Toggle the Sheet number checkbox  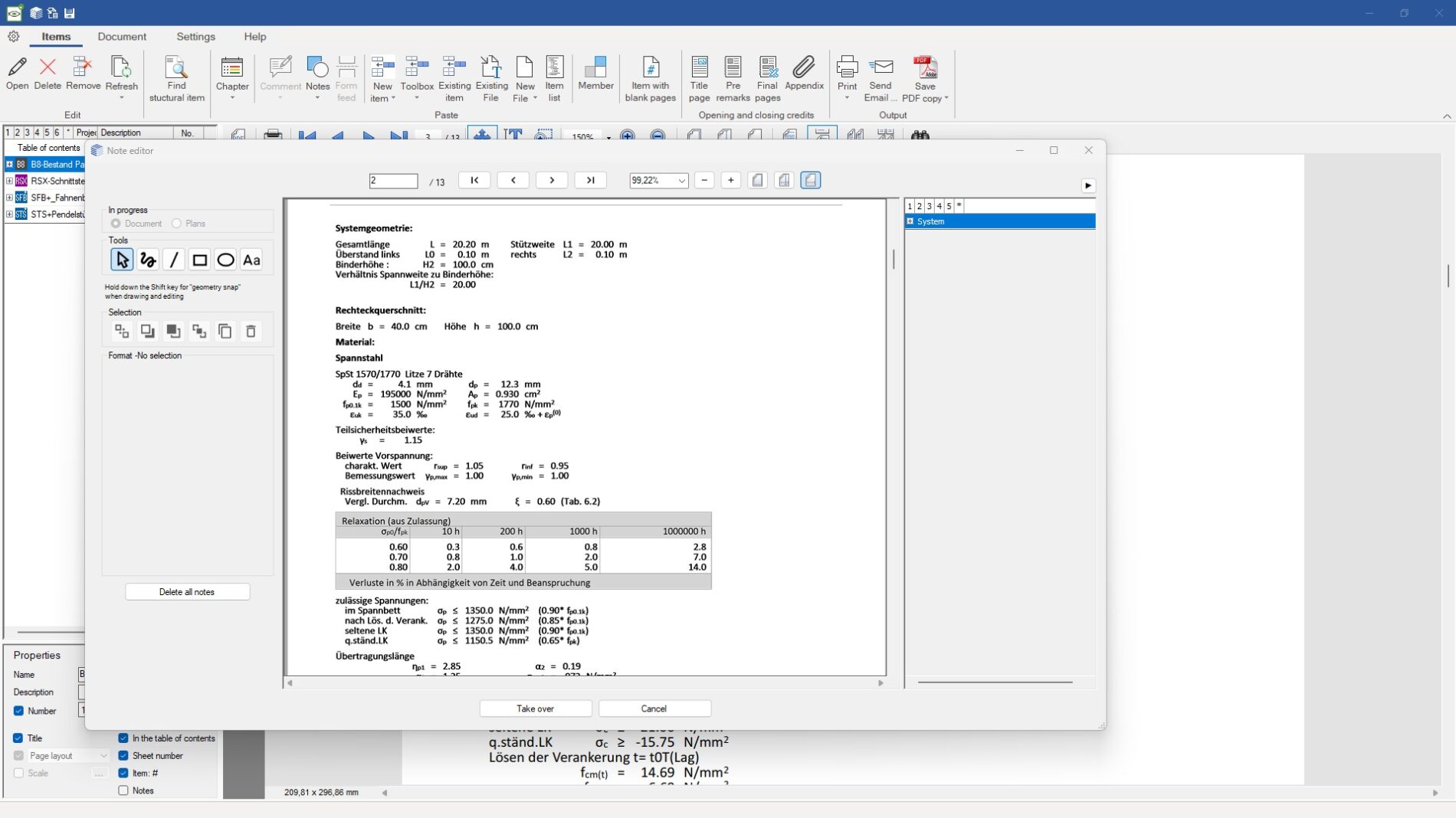pyautogui.click(x=123, y=756)
